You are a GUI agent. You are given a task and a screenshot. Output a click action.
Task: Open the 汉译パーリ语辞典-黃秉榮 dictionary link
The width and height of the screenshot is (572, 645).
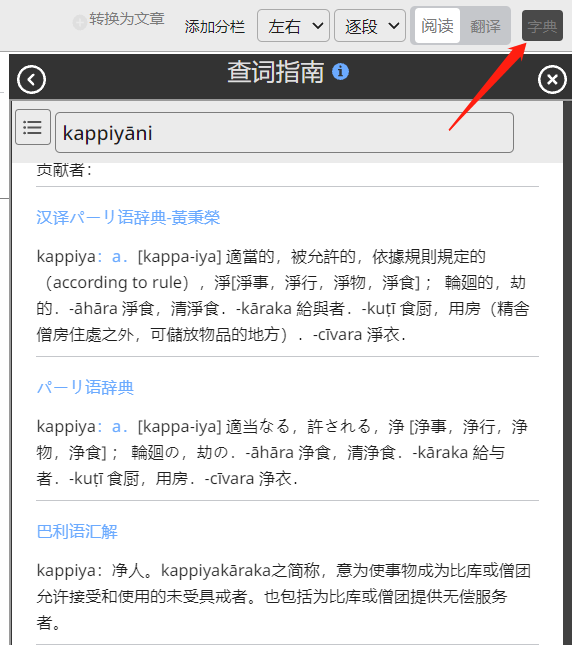coord(128,217)
